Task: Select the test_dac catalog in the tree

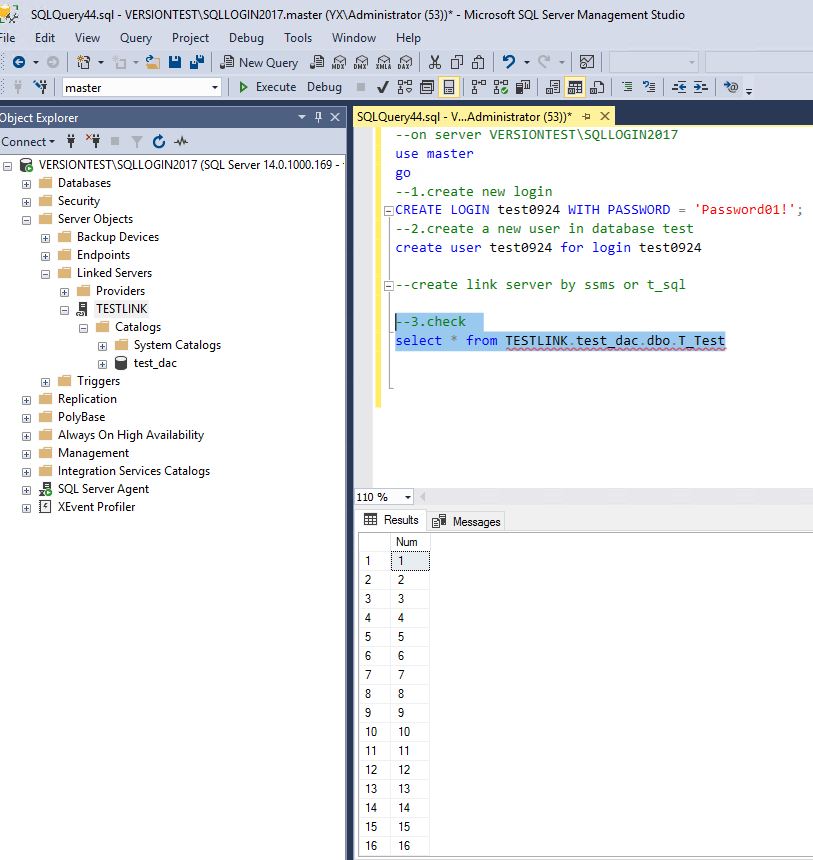Action: [x=155, y=363]
